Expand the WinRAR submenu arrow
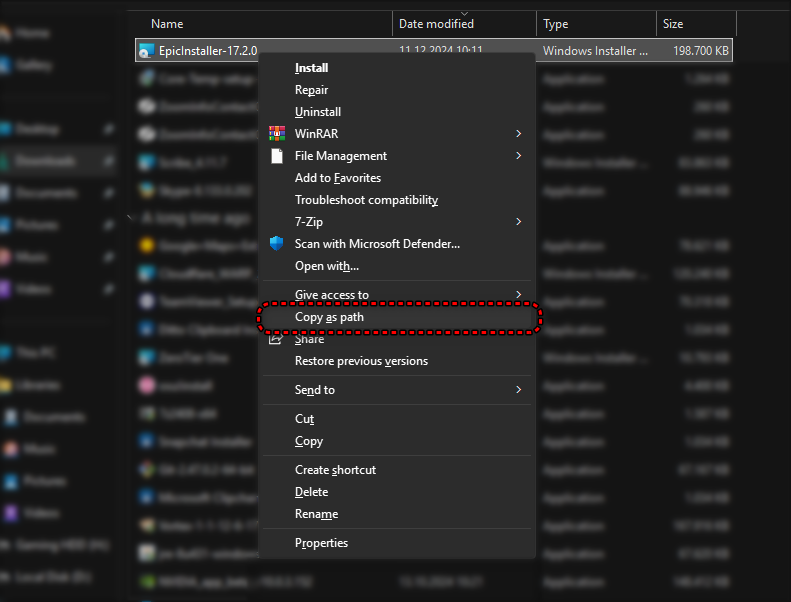This screenshot has width=791, height=602. pos(519,133)
